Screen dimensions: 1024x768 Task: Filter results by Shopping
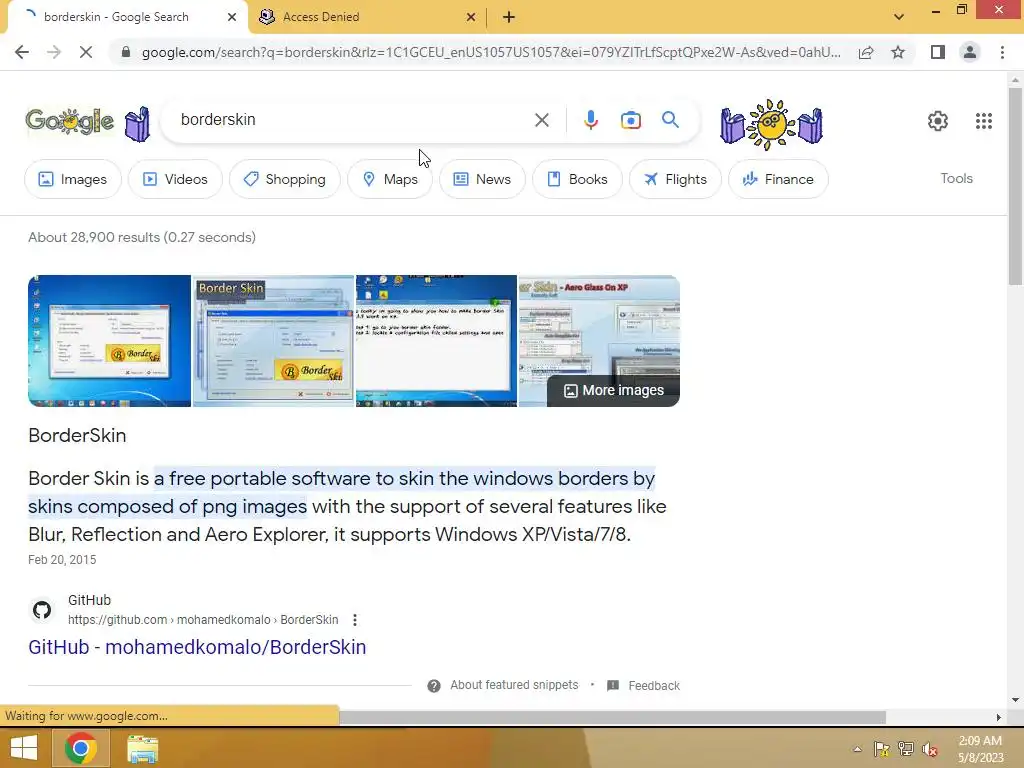coord(284,179)
